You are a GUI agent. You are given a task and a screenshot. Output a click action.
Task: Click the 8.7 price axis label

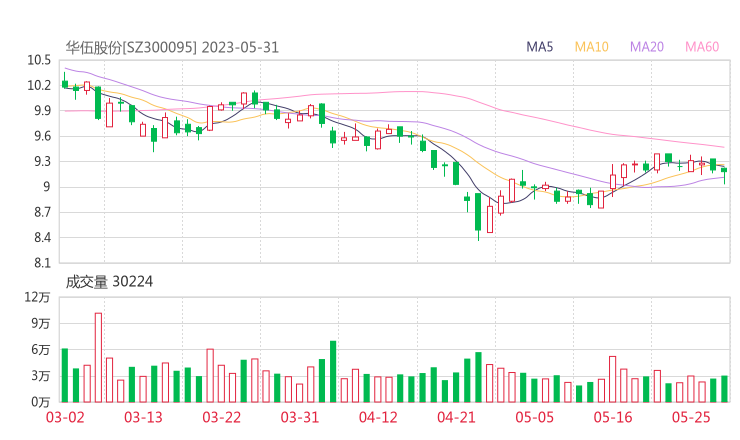point(42,212)
